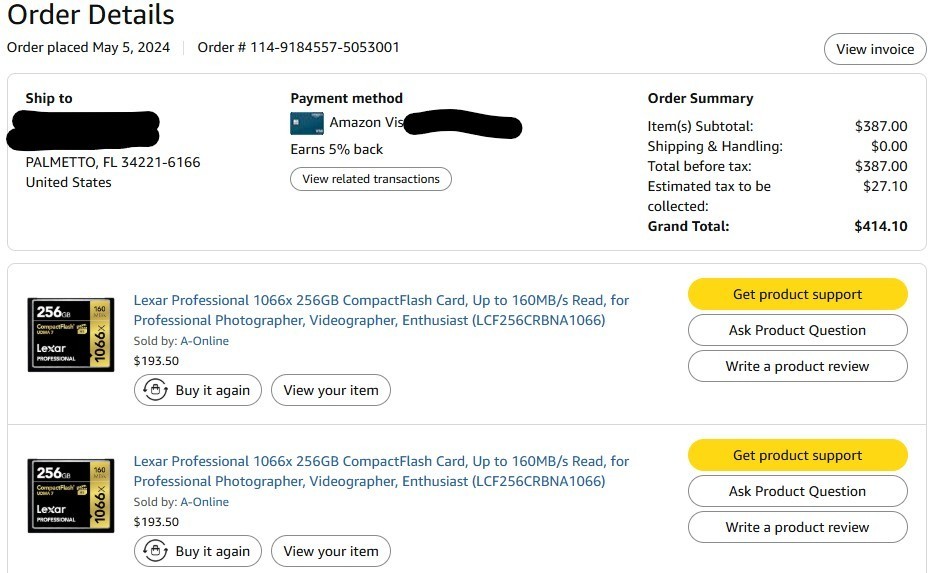Open View related transactions

click(371, 179)
